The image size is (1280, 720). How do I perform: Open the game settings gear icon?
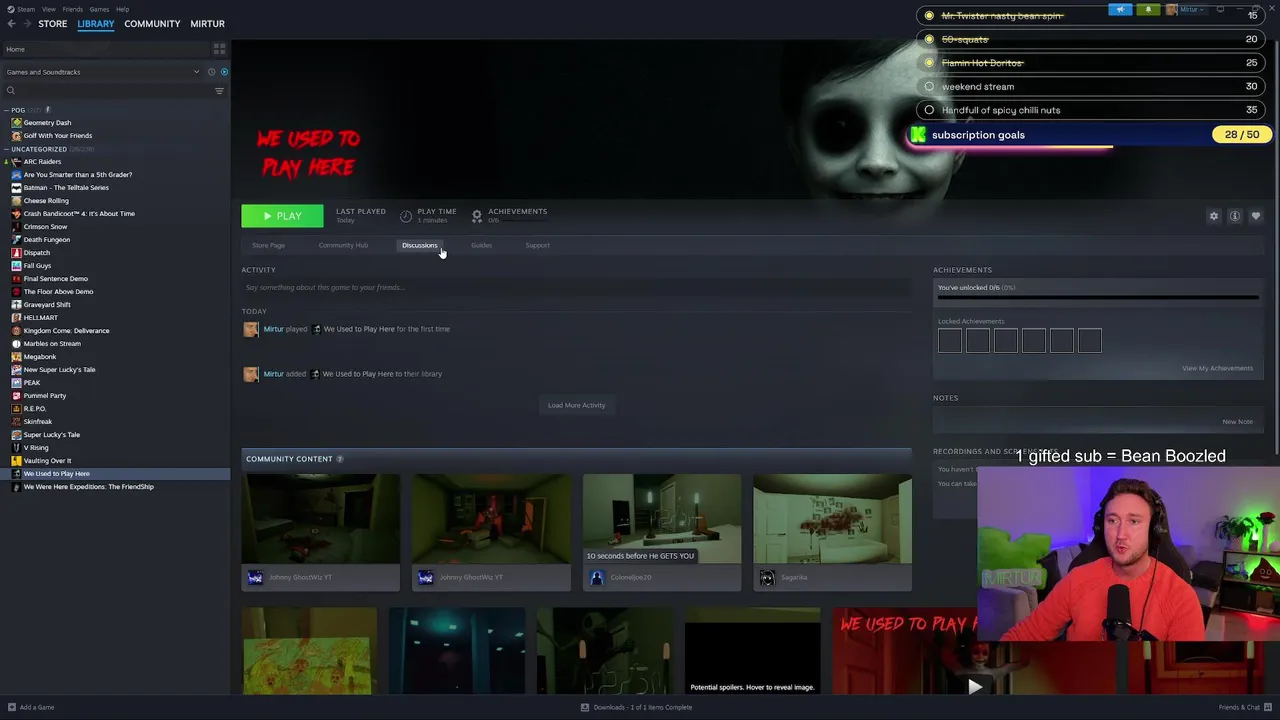click(1214, 216)
